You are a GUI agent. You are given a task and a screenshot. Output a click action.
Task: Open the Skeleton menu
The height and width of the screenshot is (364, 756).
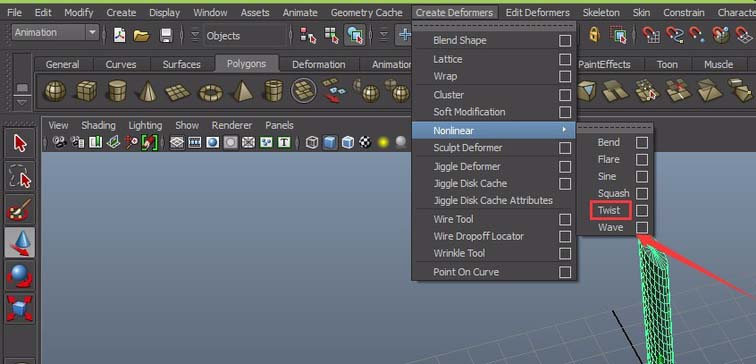click(x=601, y=13)
